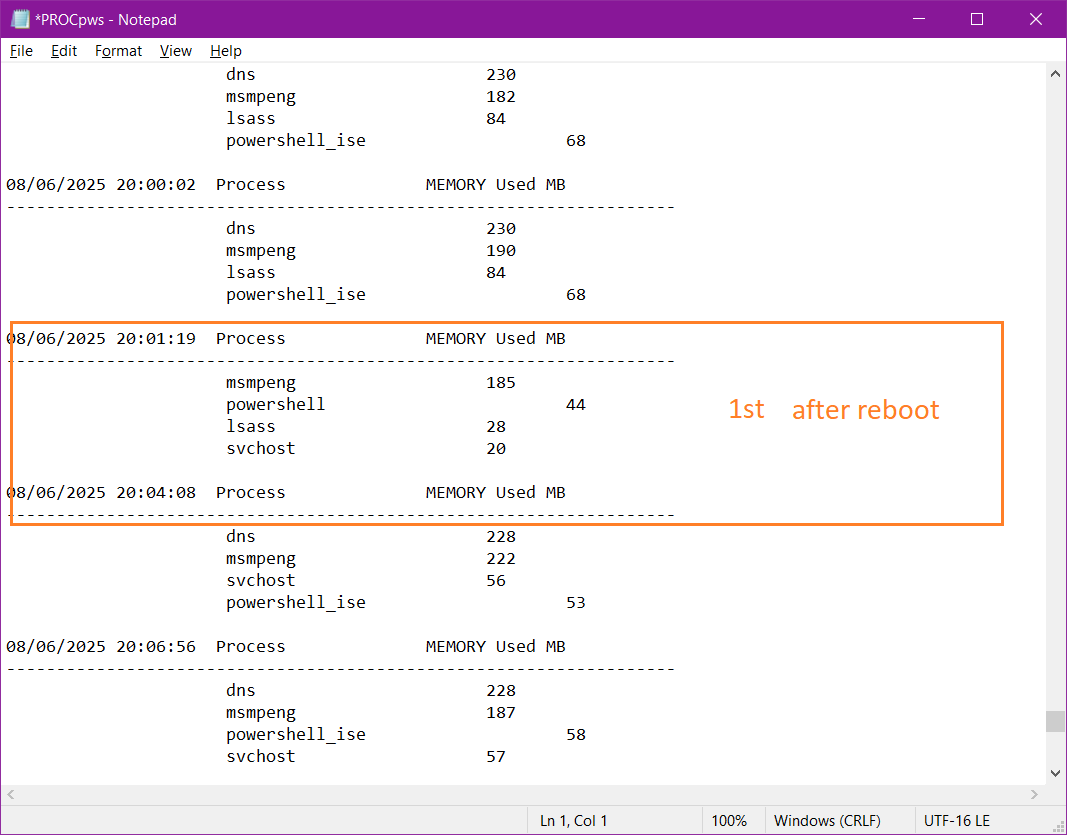Click the powershell process name with value 44
The image size is (1067, 835).
pyautogui.click(x=276, y=405)
